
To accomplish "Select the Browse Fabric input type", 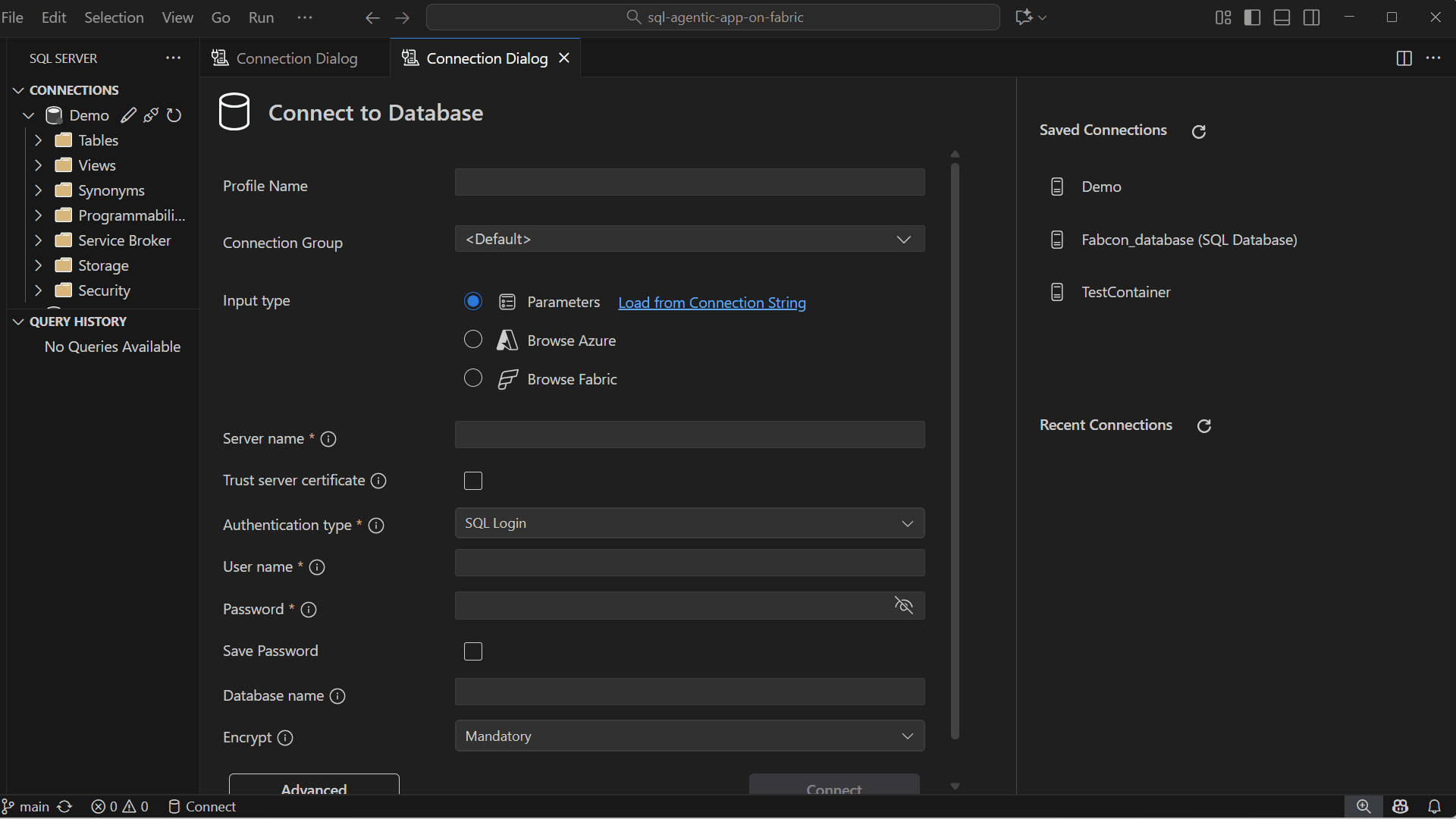I will point(472,378).
